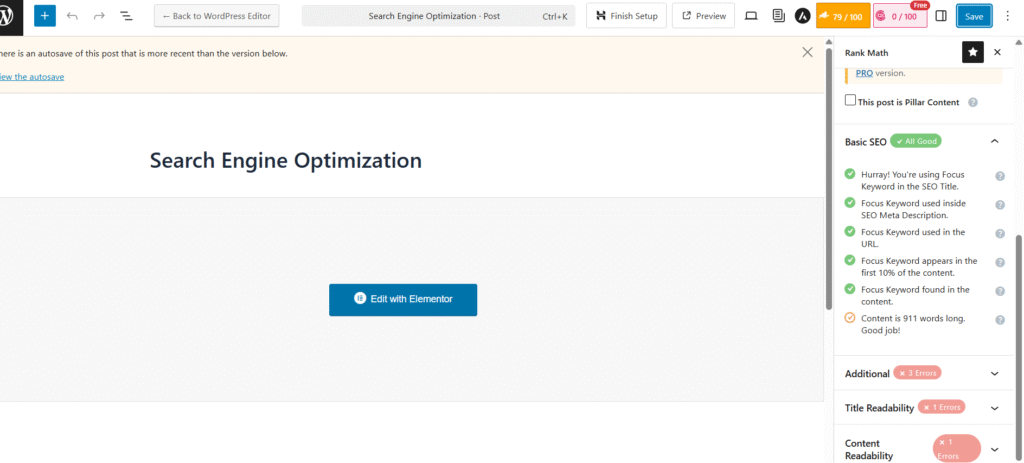
Task: Click the redo arrow icon
Action: 99,16
